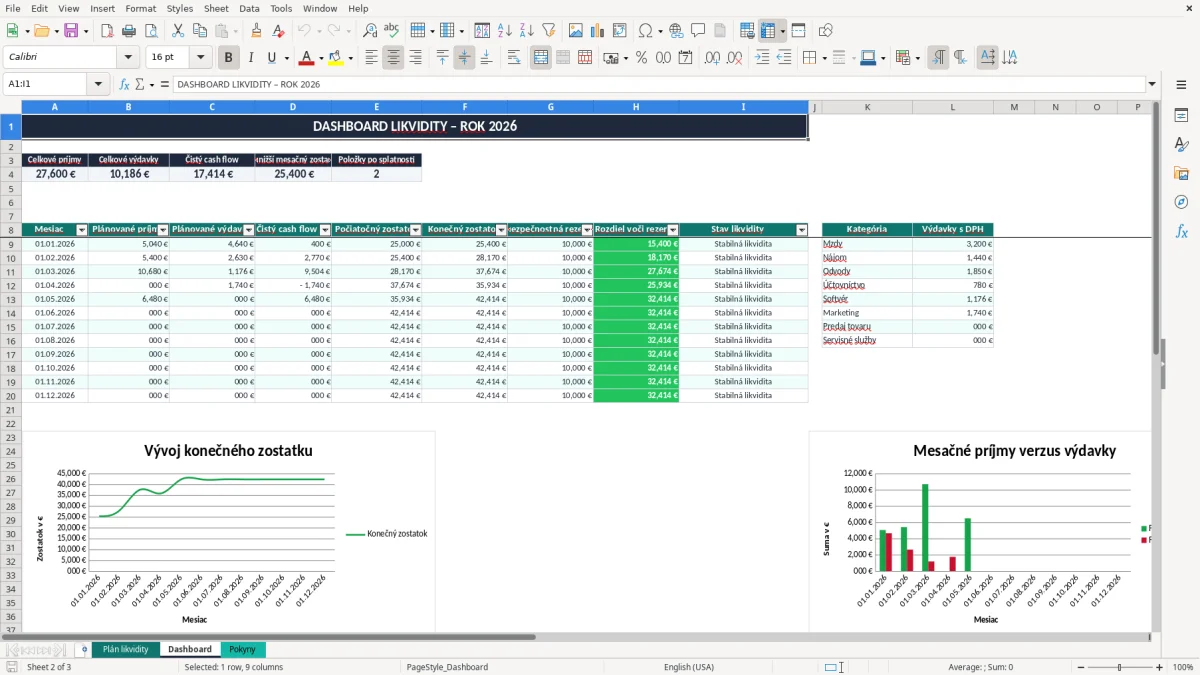Click 100% zoom level in status bar
The image size is (1200, 675).
[1183, 667]
